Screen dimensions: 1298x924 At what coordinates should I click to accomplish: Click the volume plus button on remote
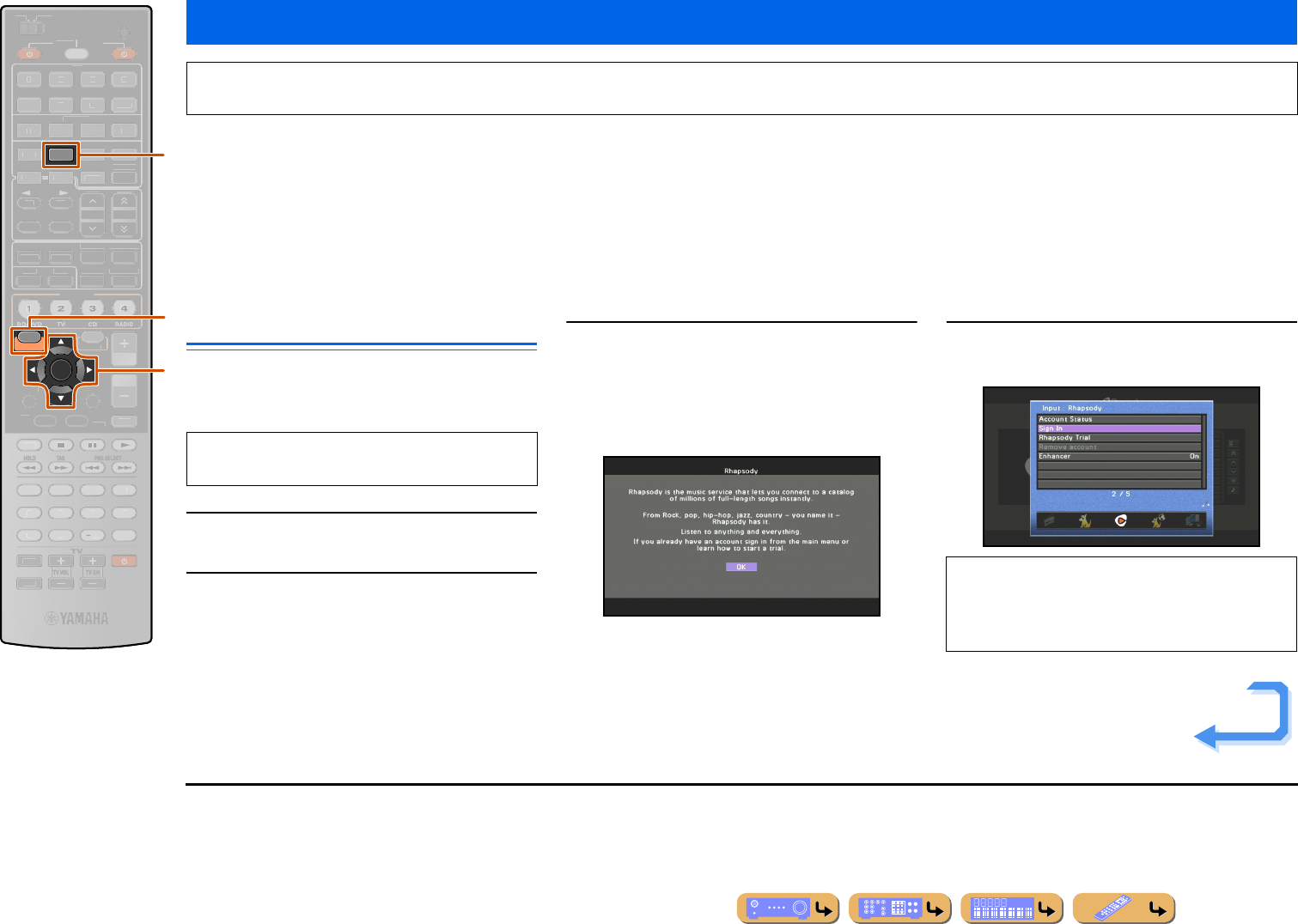(124, 345)
